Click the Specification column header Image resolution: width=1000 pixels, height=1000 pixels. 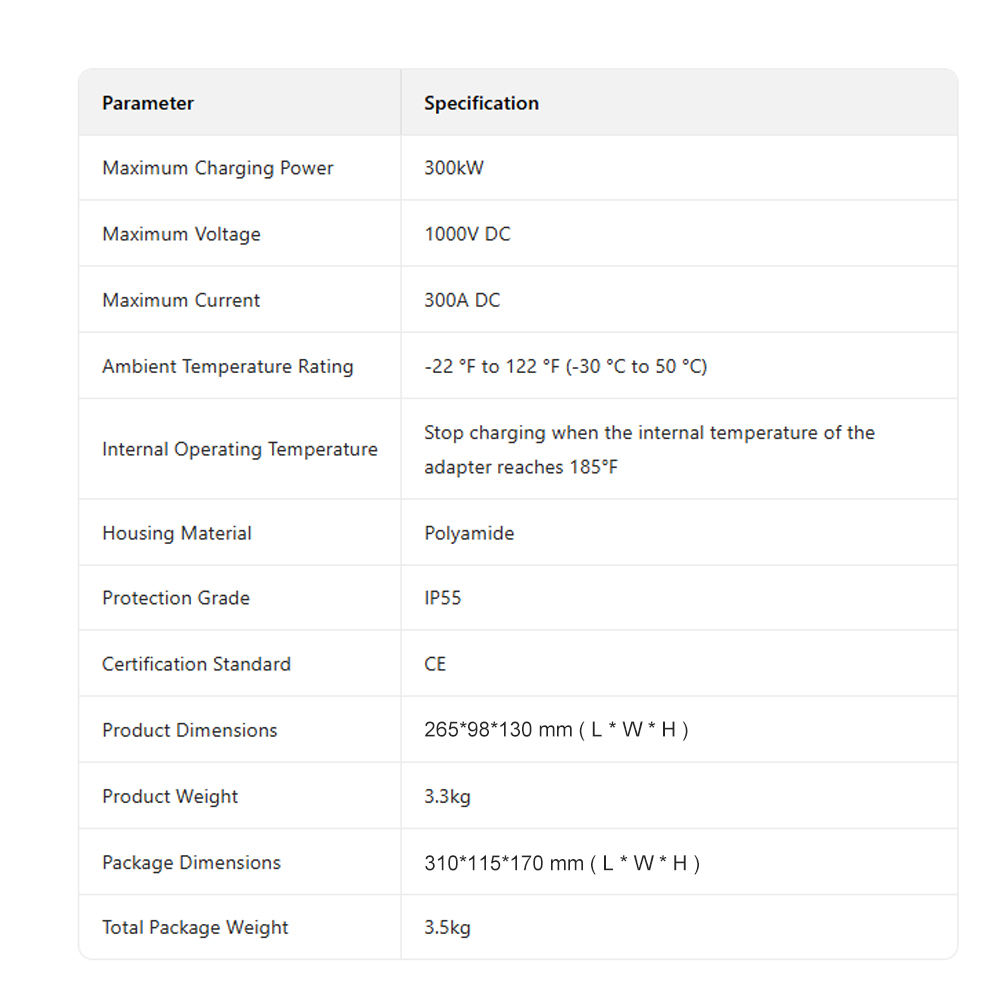pyautogui.click(x=481, y=103)
